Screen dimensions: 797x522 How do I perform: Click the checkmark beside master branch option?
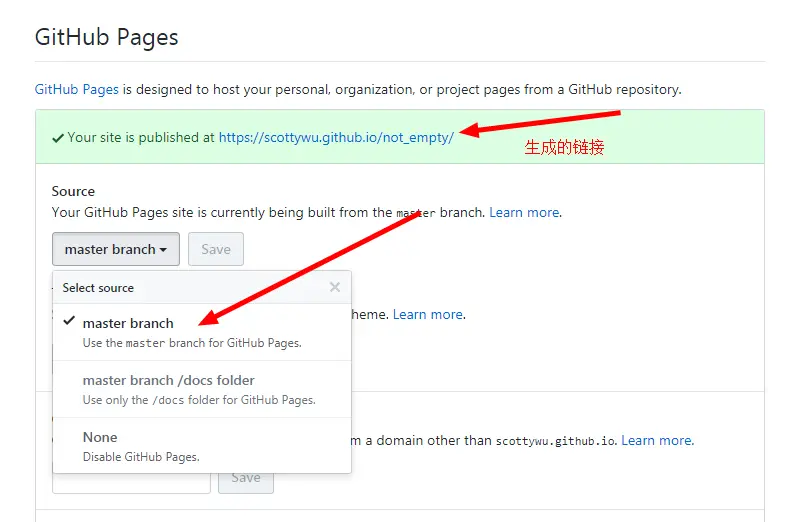(x=69, y=321)
